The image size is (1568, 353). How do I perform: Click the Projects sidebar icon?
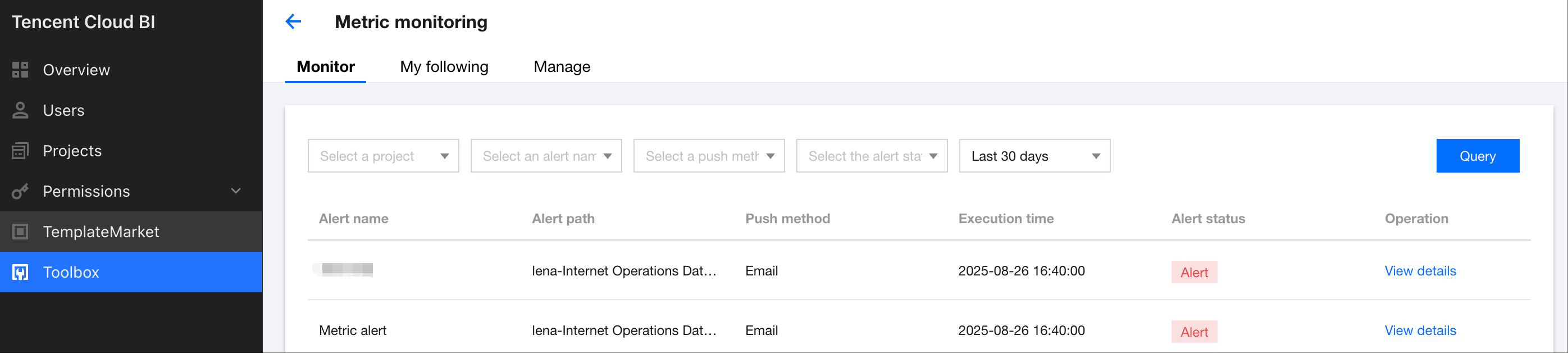coord(20,151)
